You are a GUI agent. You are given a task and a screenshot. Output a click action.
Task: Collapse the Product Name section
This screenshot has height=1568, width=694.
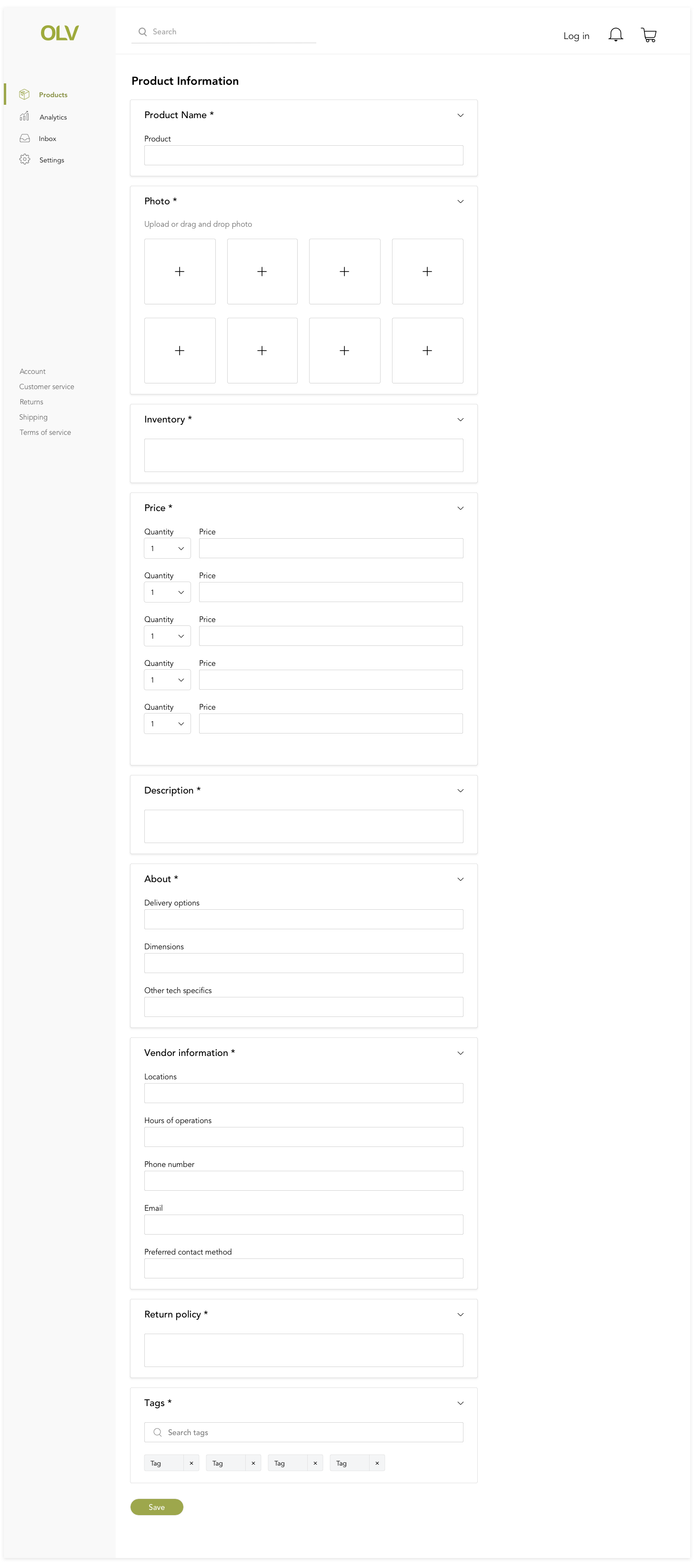pos(460,115)
